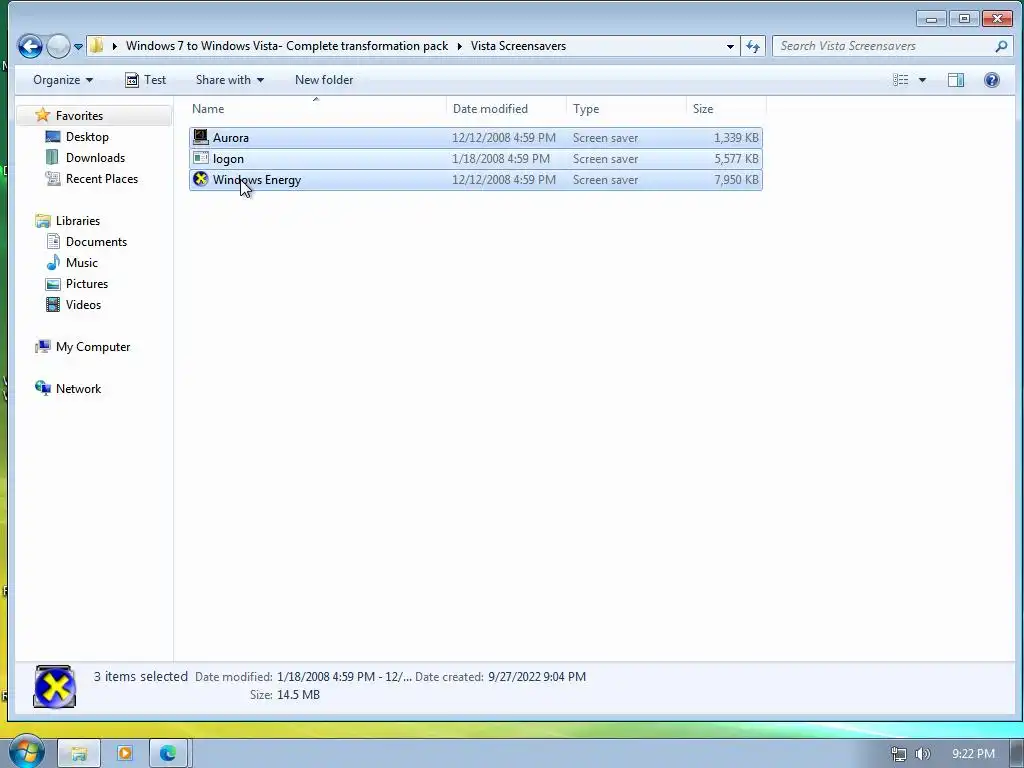
Task: Open My Computer in navigation pane
Action: pyautogui.click(x=93, y=347)
